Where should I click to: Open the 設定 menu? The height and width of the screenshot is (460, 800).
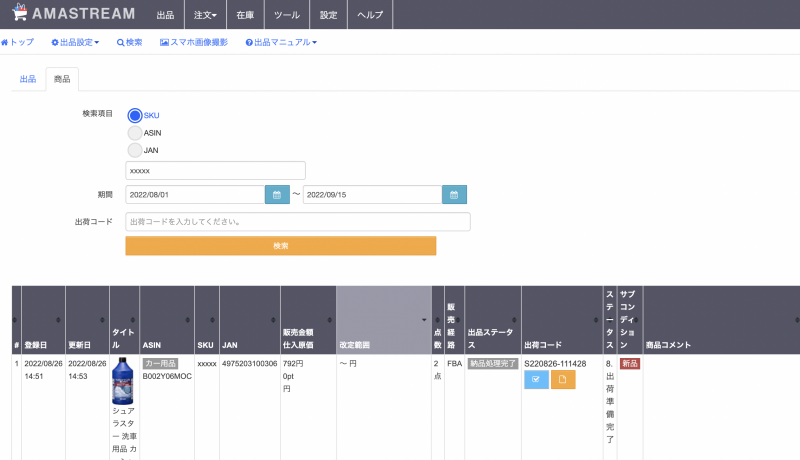(328, 15)
